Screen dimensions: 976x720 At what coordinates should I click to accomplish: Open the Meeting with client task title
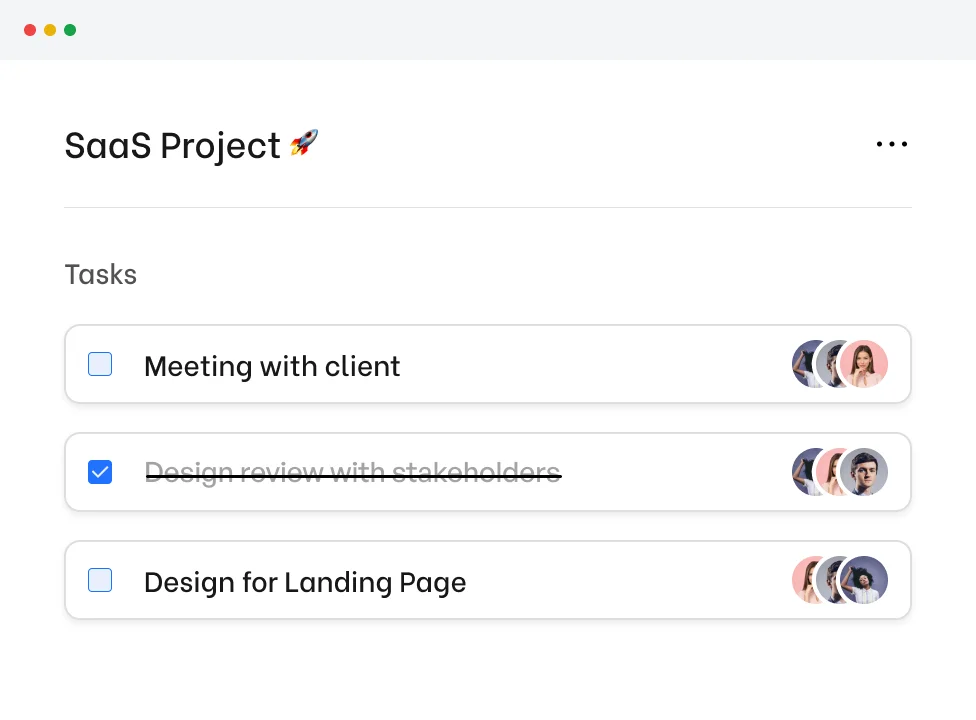coord(272,366)
